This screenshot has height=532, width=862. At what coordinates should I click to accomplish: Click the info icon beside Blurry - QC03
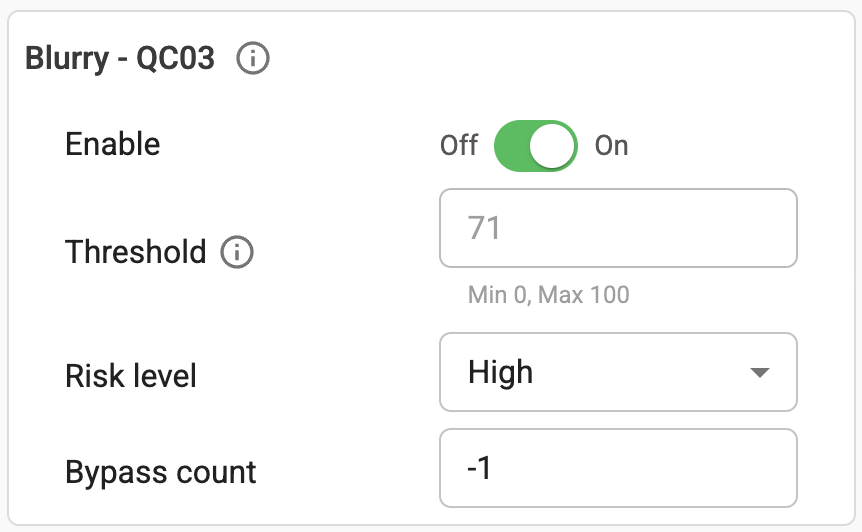coord(253,60)
